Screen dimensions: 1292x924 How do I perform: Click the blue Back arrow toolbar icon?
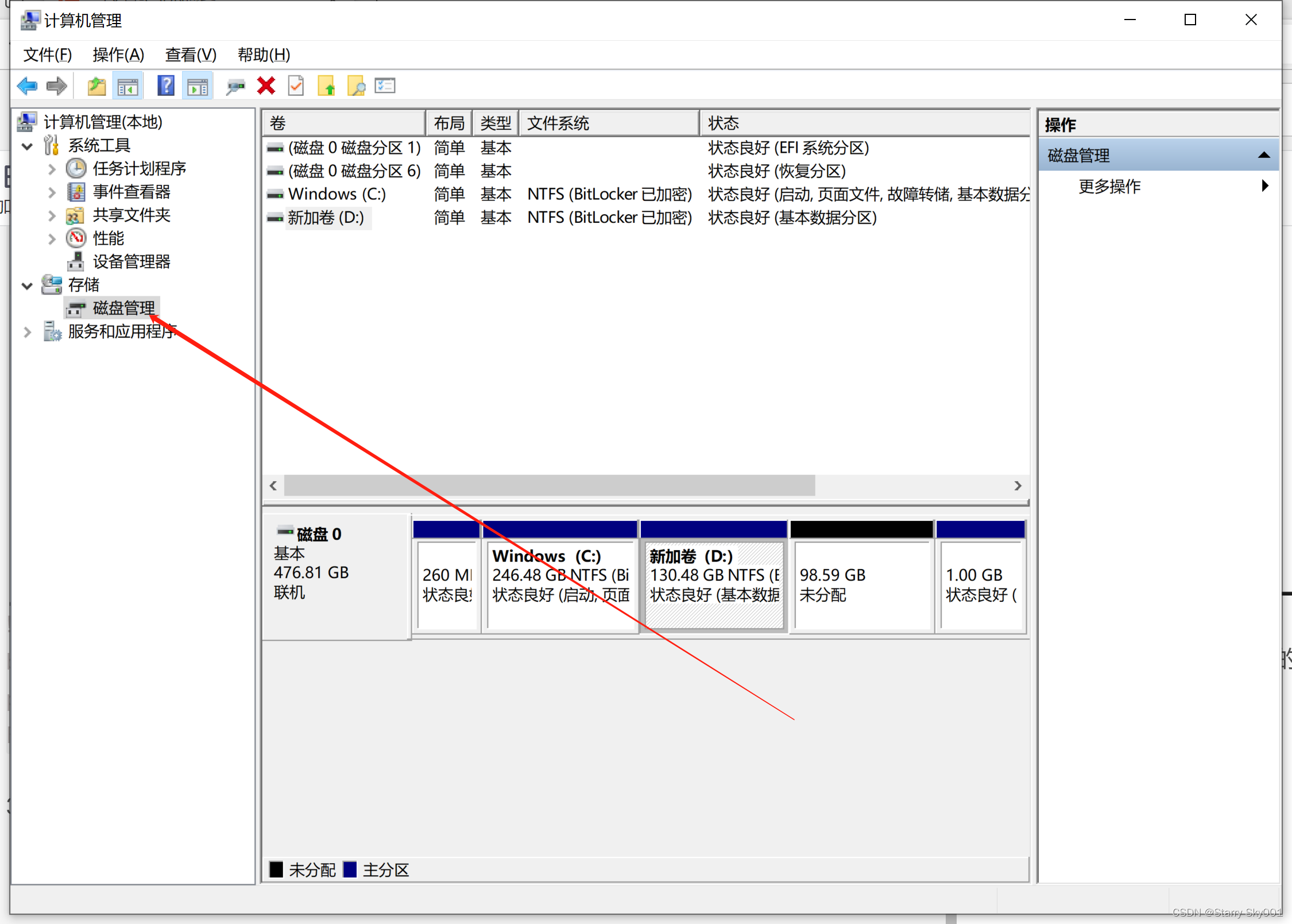pos(27,87)
